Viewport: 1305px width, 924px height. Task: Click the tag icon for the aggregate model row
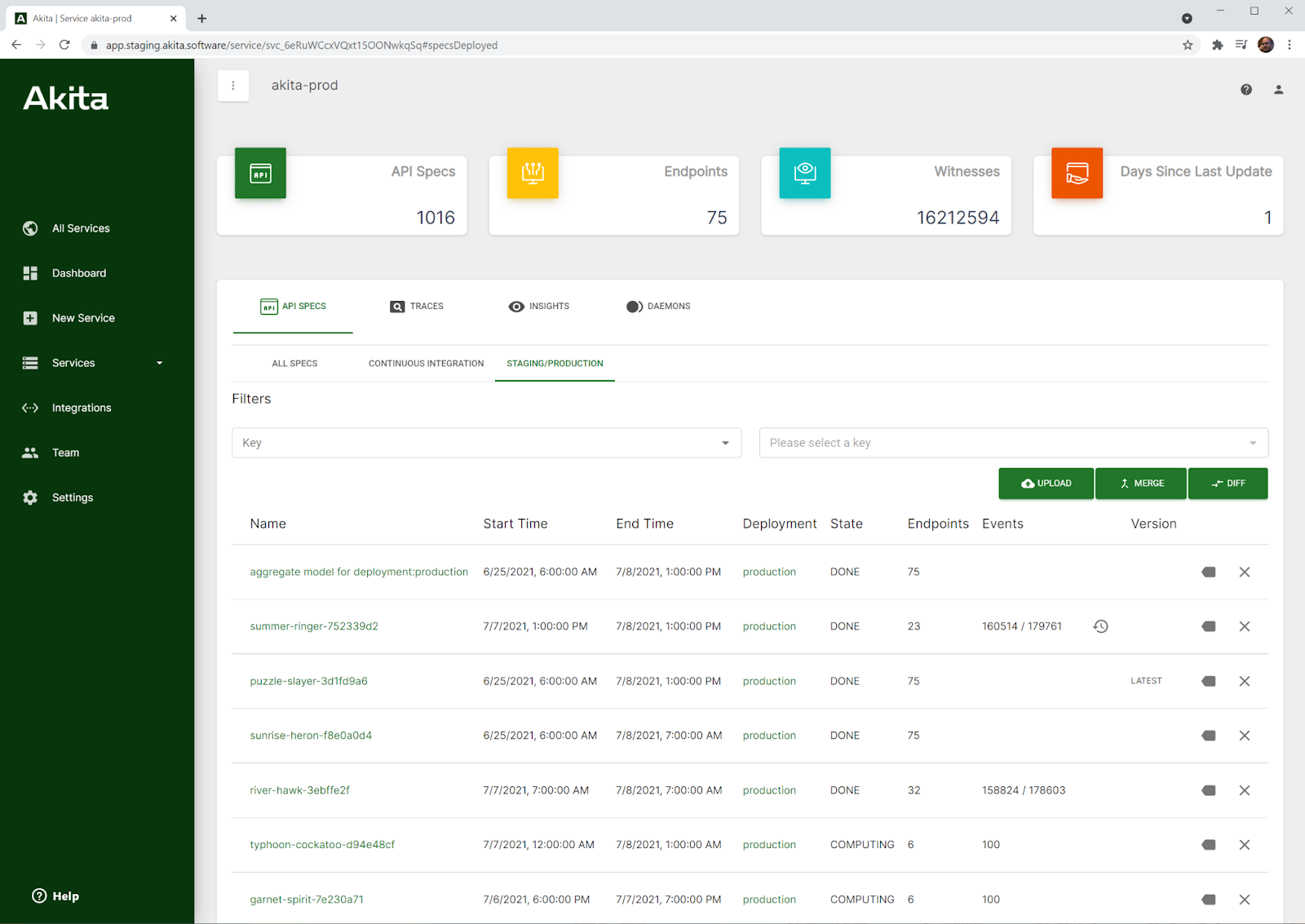[x=1209, y=572]
